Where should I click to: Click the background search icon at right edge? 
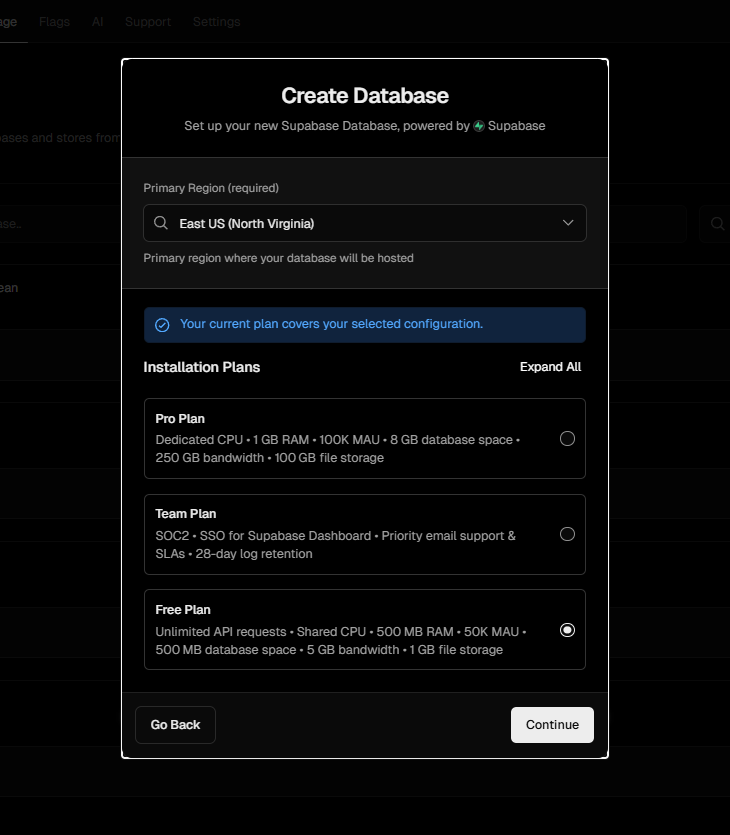pos(717,224)
